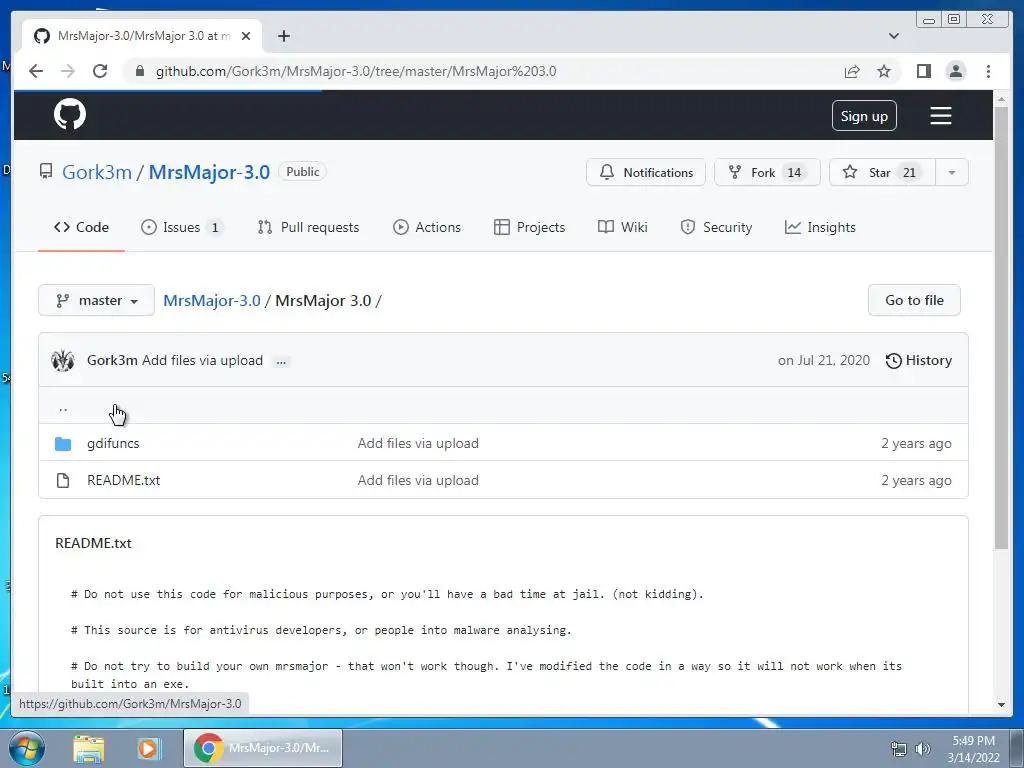The image size is (1024, 768).
Task: Open the Add files via upload commit message
Action: tap(202, 360)
